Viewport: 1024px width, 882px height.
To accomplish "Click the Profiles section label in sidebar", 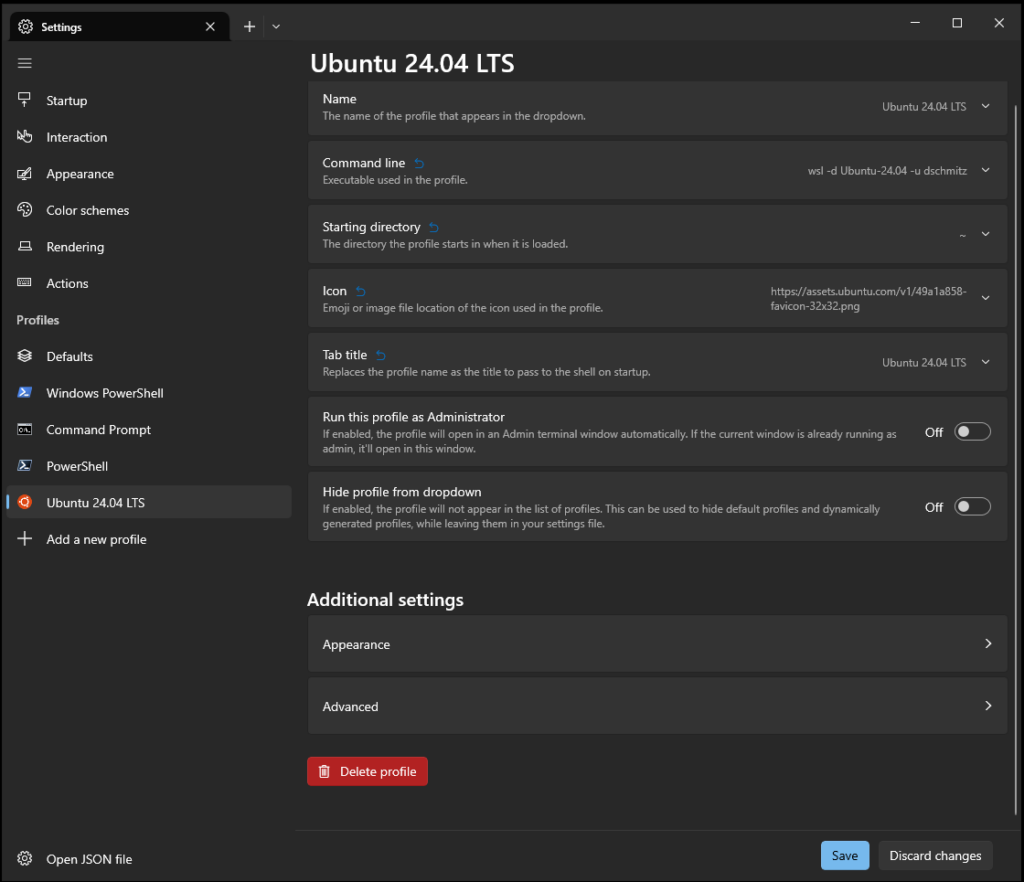I will (38, 320).
